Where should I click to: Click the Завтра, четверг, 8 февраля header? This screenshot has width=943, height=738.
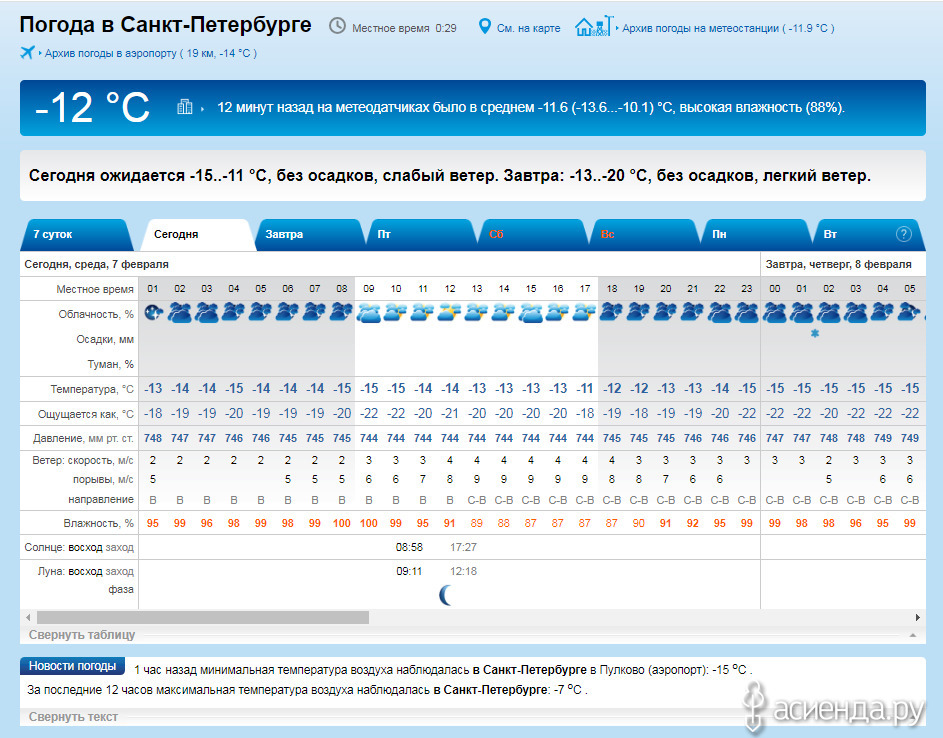[838, 264]
